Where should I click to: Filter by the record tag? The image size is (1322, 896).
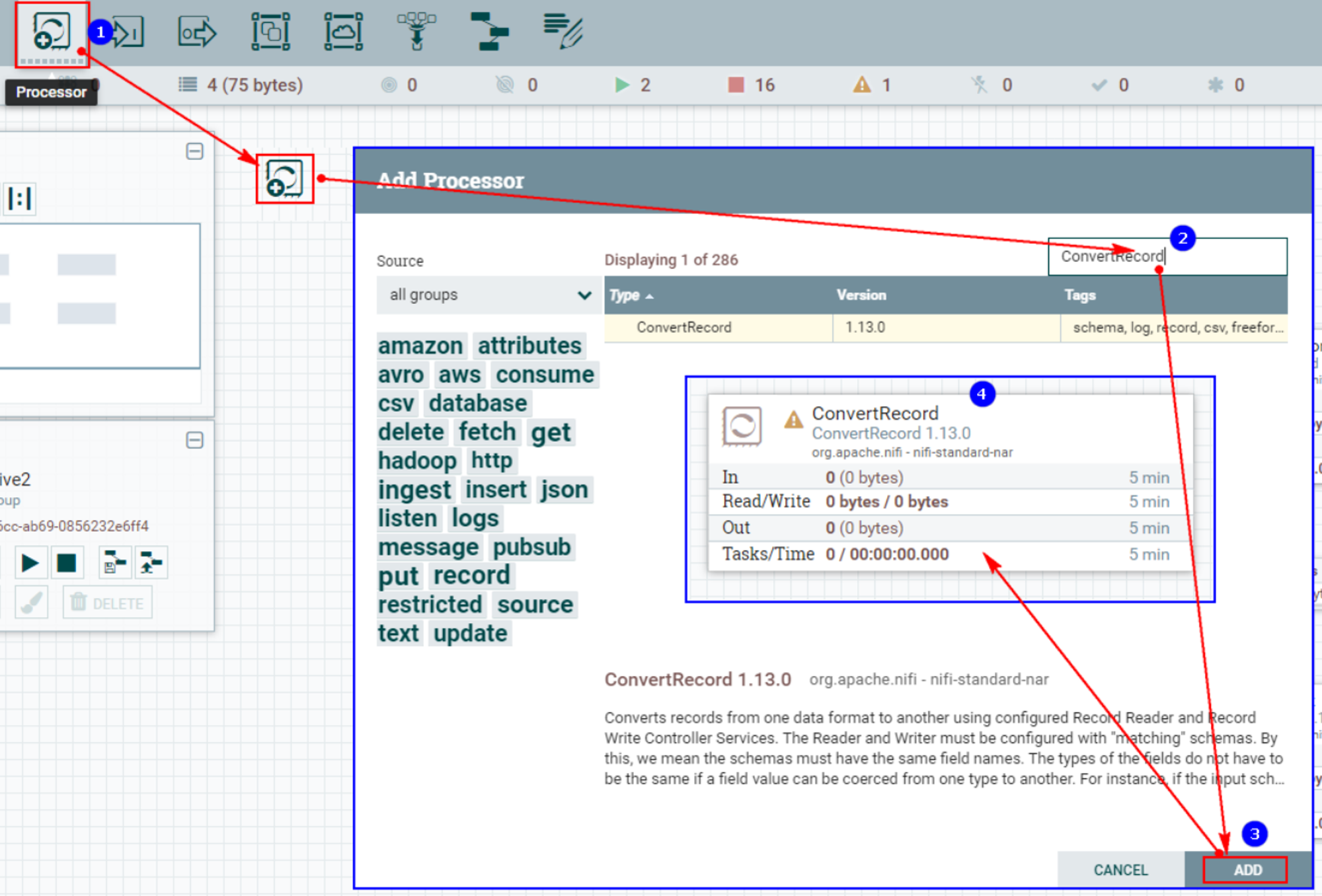coord(472,576)
